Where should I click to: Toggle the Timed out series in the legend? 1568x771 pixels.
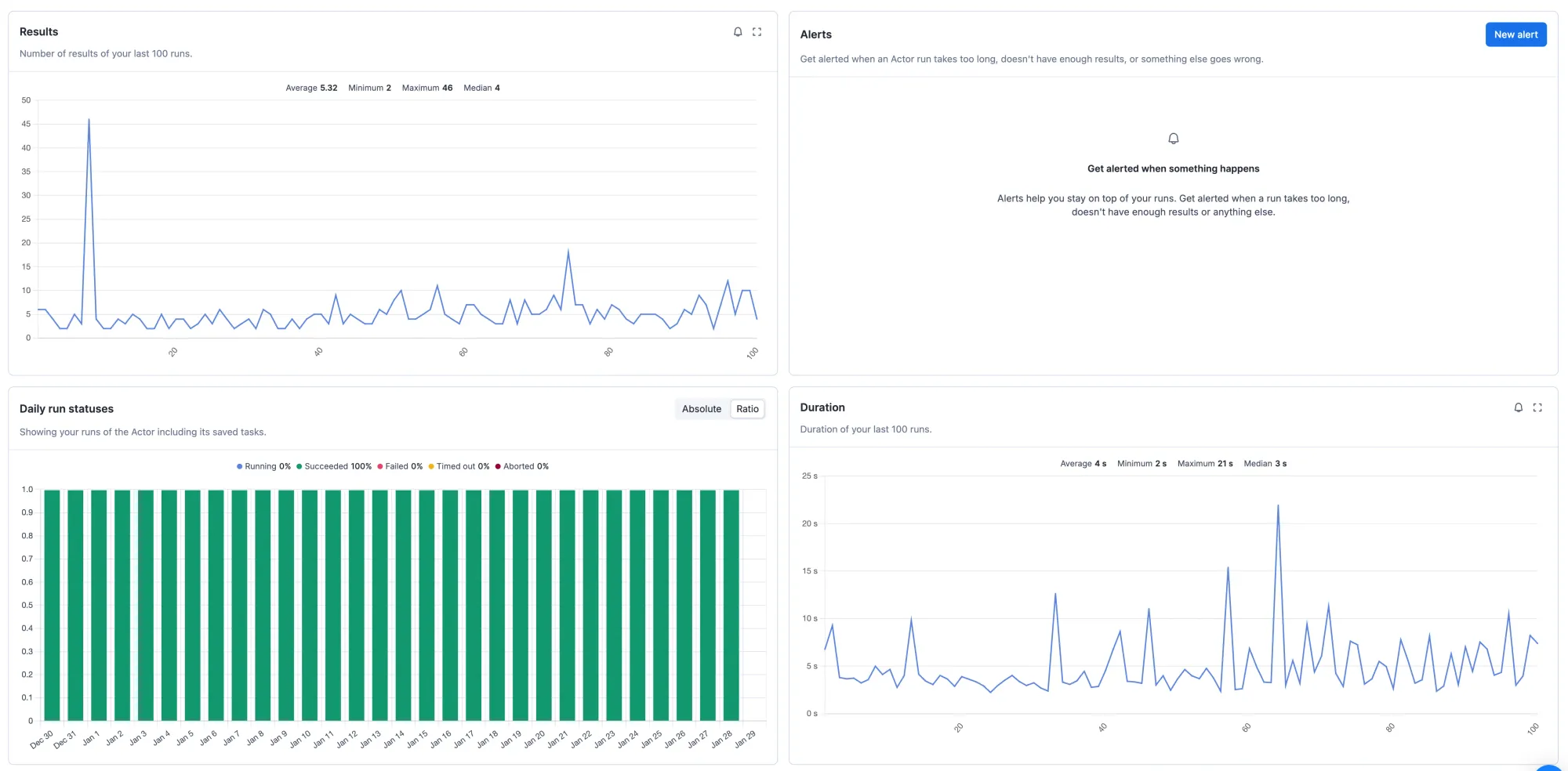tap(431, 466)
